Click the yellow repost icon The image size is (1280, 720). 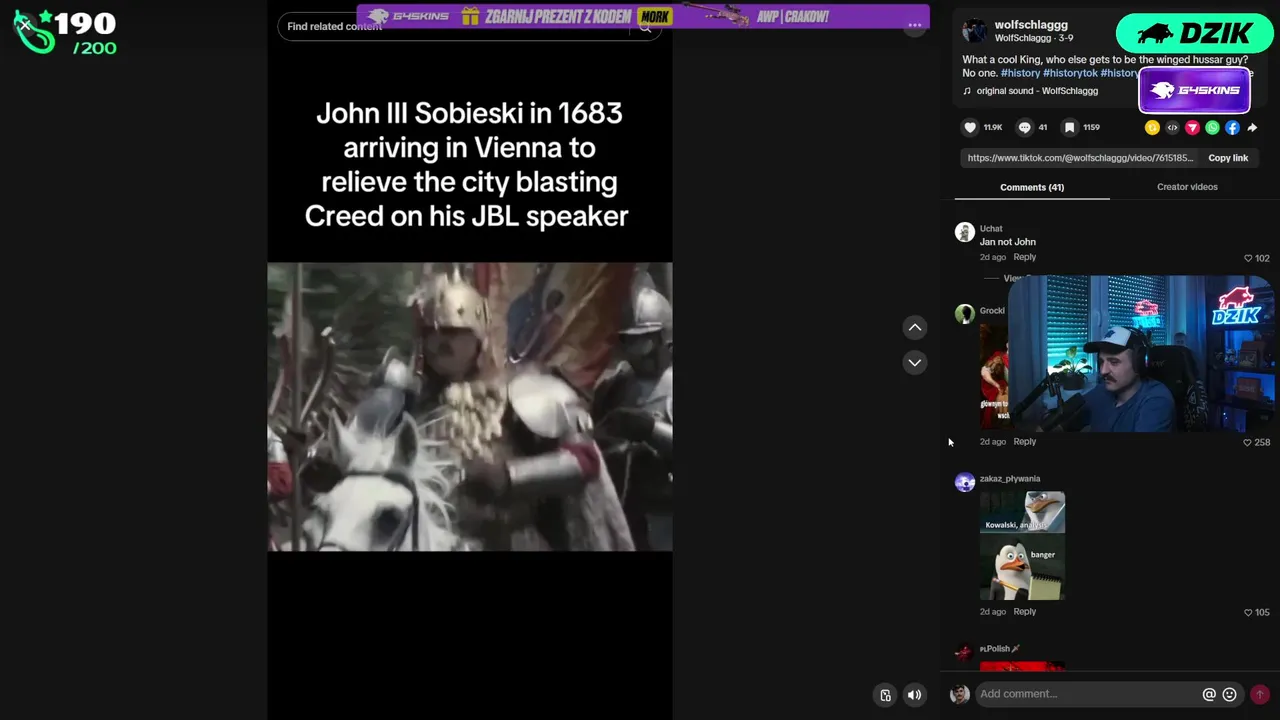pos(1152,127)
